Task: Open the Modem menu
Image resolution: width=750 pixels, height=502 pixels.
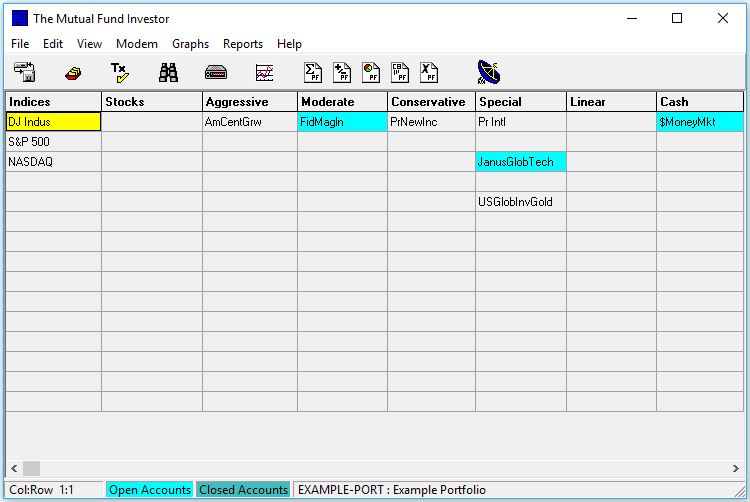Action: (137, 44)
